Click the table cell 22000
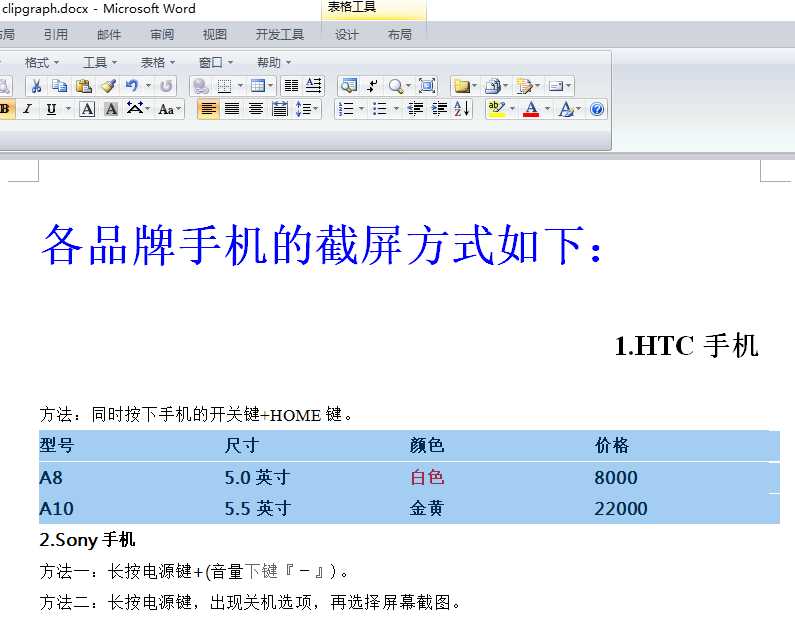This screenshot has height=637, width=795. (x=621, y=508)
